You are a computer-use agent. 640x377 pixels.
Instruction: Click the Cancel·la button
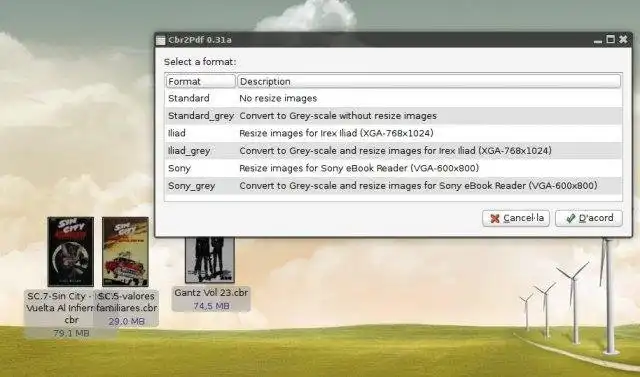[x=516, y=218]
